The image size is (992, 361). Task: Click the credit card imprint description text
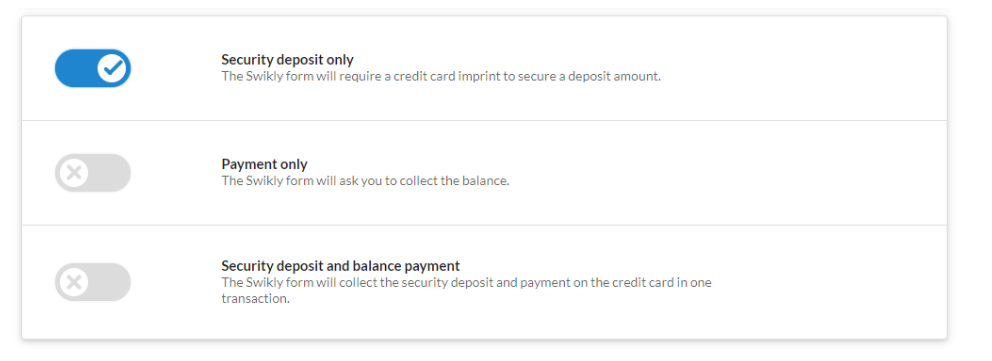pyautogui.click(x=441, y=76)
